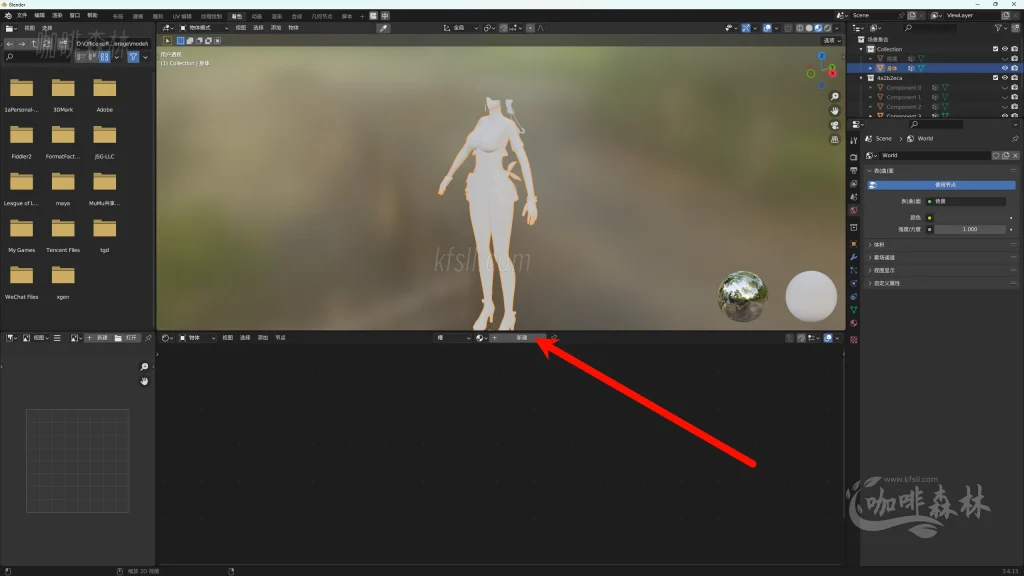This screenshot has width=1024, height=576.
Task: Uncheck the Collection exclude checkbox
Action: click(995, 49)
